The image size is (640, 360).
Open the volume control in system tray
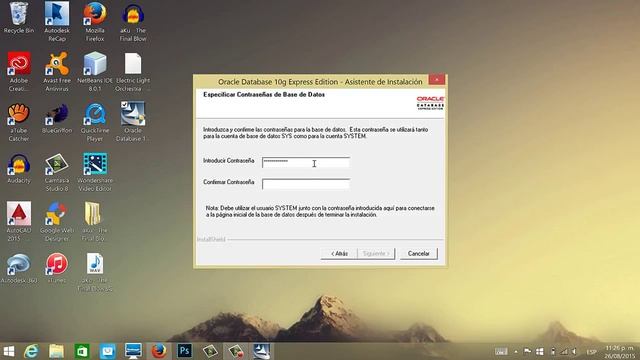pos(574,351)
